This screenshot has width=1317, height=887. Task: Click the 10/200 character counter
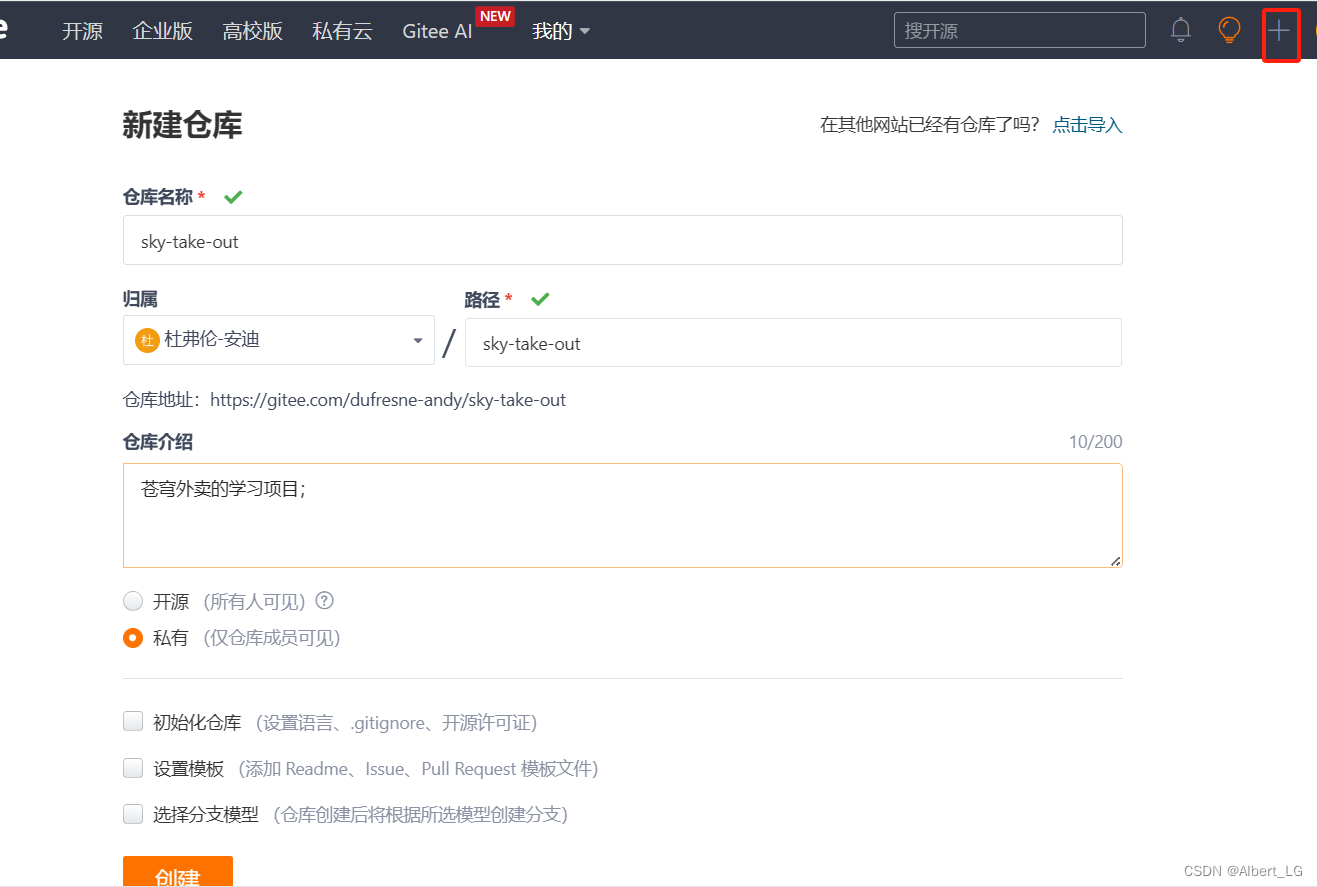pos(1095,442)
